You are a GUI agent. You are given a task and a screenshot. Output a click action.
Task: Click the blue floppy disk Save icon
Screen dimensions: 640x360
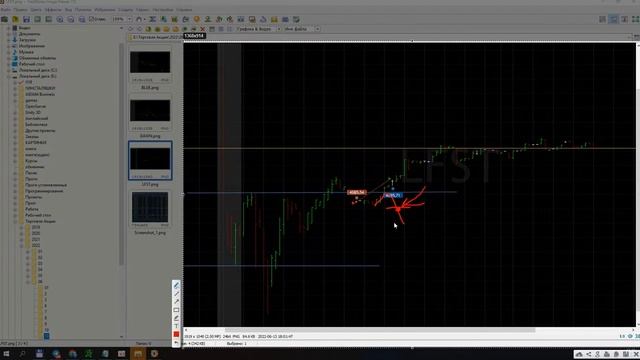tap(27, 19)
